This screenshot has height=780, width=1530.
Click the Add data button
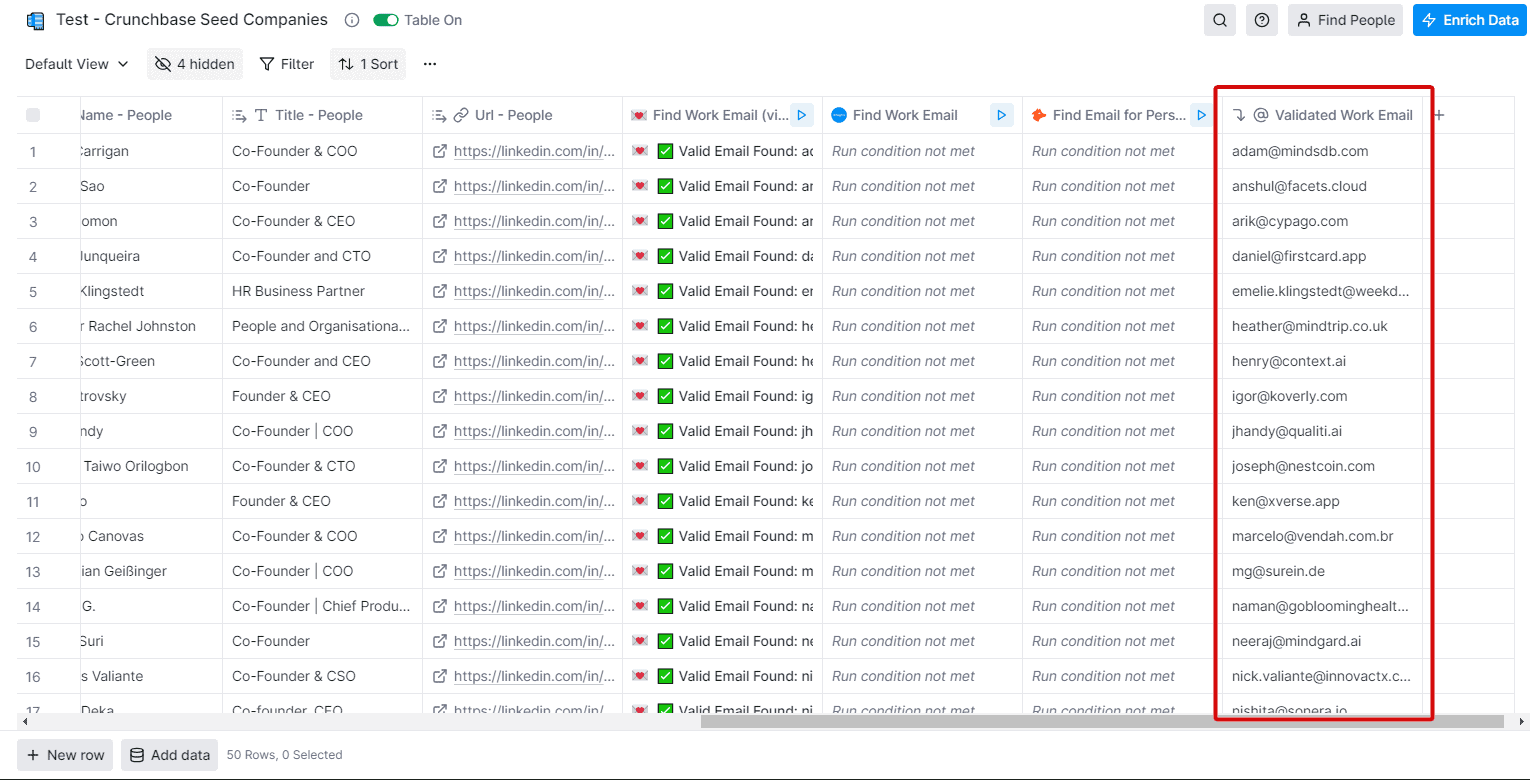pos(170,755)
